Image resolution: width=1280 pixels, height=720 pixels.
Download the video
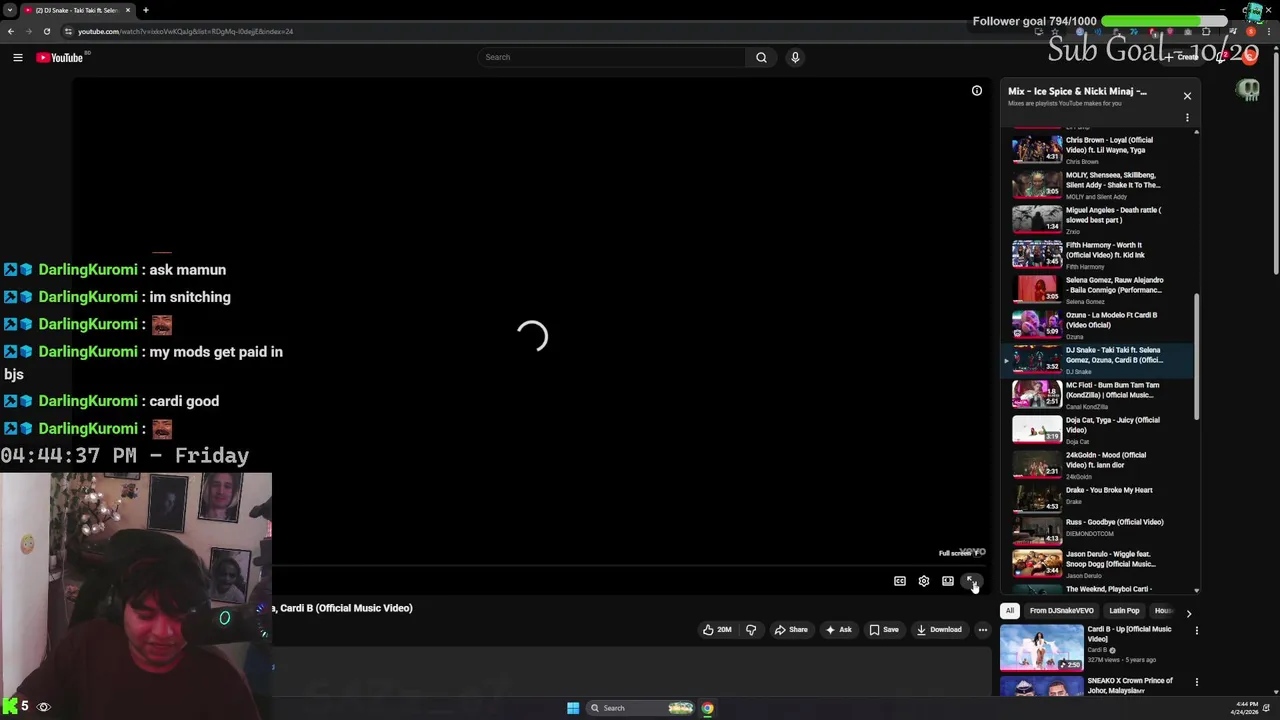(939, 630)
